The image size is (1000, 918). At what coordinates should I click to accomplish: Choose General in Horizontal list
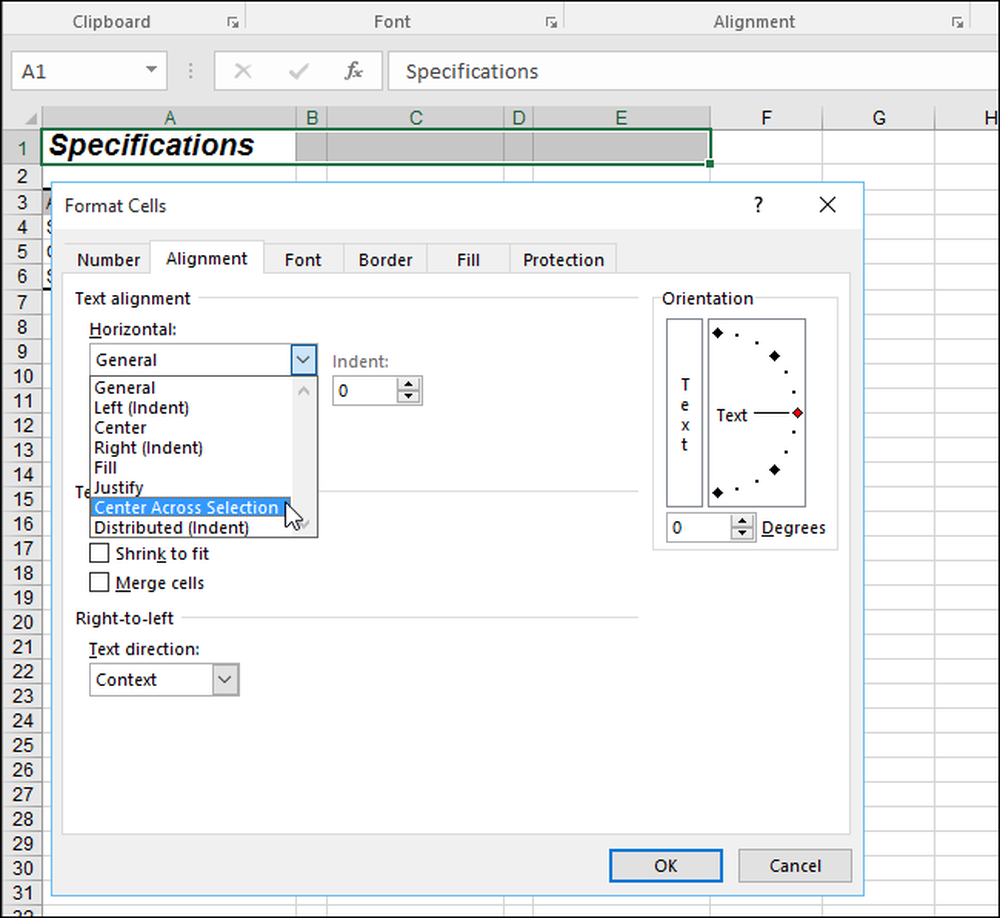(191, 388)
